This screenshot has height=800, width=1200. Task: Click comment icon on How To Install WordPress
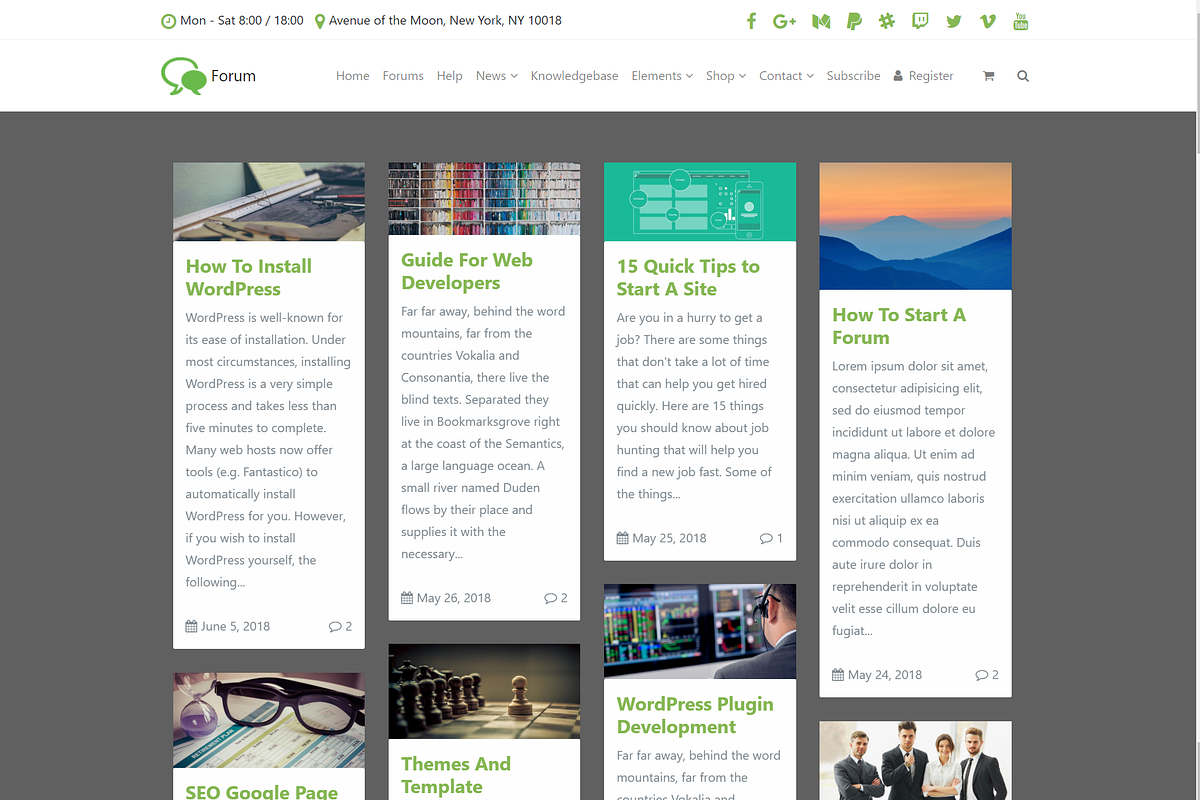coord(334,627)
